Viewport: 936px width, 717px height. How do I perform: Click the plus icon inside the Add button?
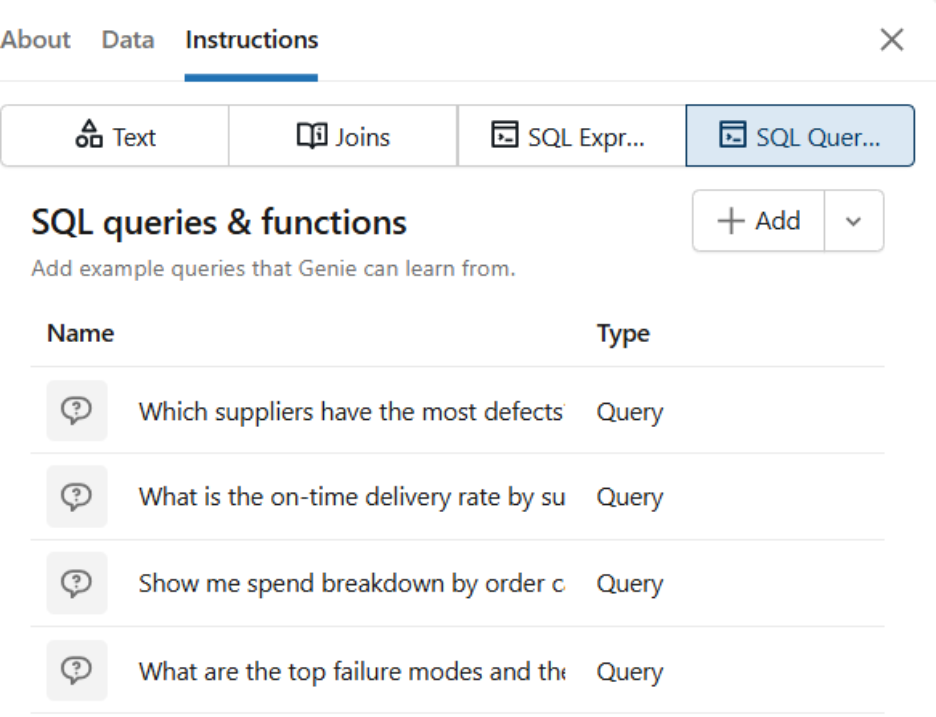point(730,220)
